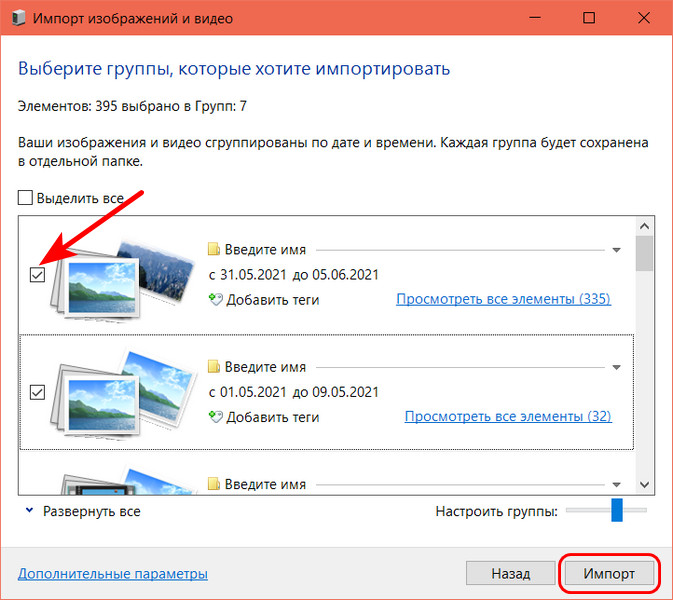This screenshot has height=600, width=673.
Task: Click the "Назад" button
Action: click(511, 573)
